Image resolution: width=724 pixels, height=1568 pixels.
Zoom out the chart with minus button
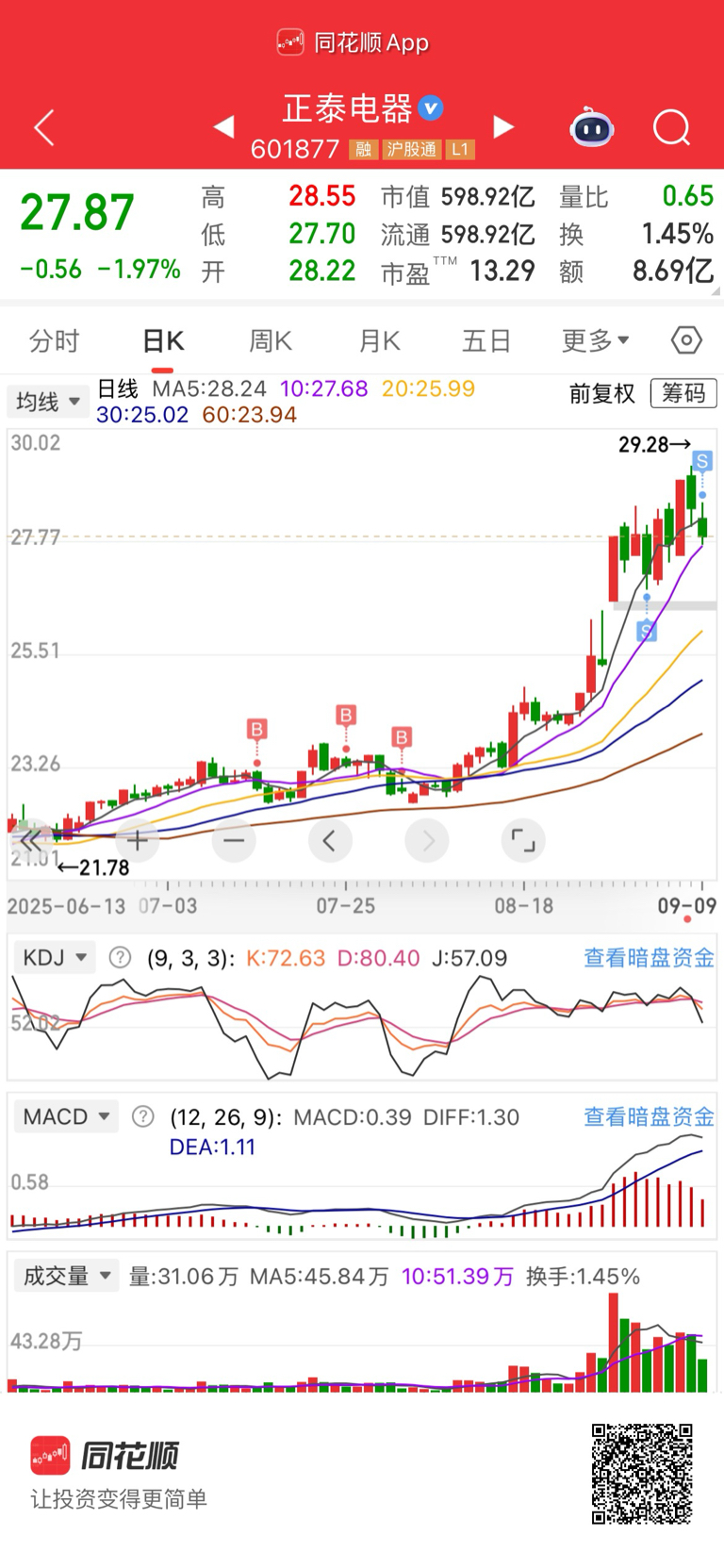click(x=234, y=840)
